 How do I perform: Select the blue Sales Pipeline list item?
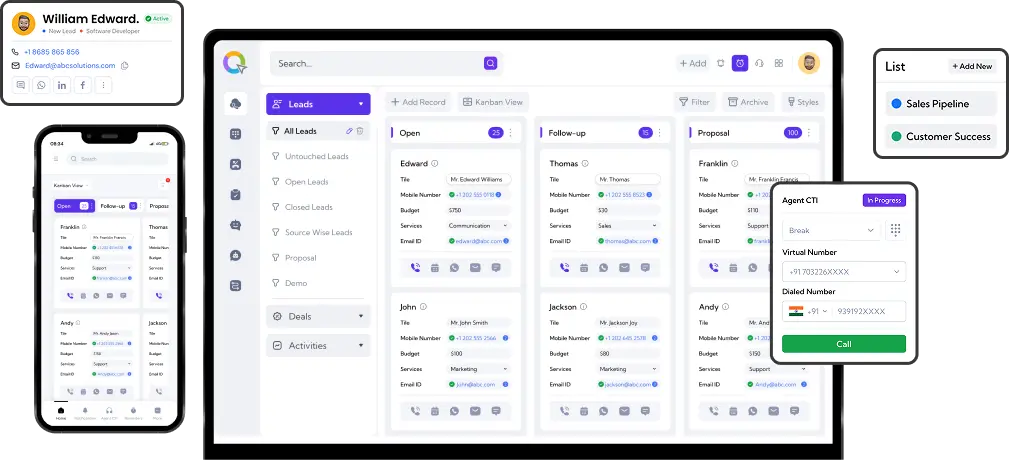tap(940, 103)
